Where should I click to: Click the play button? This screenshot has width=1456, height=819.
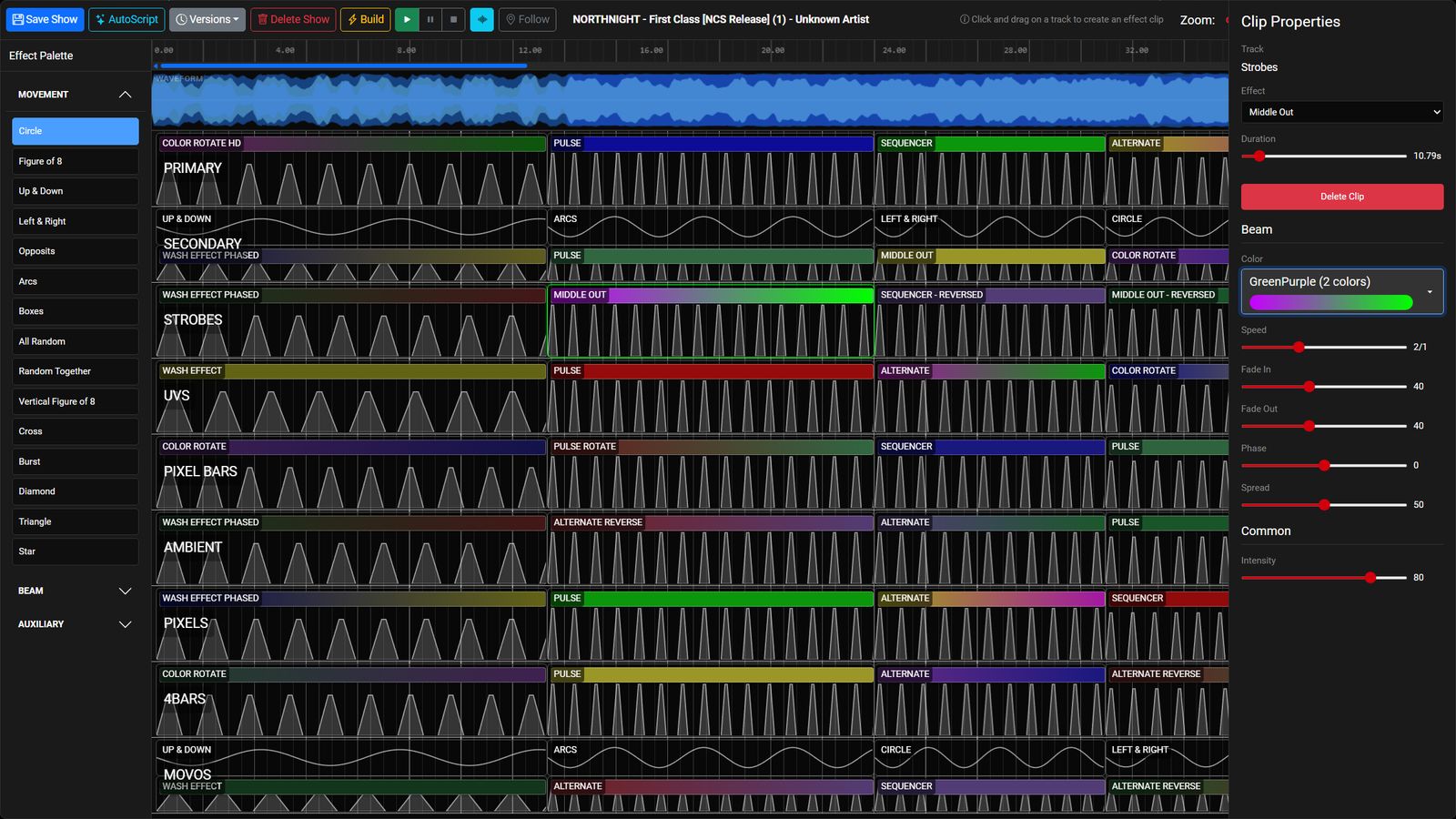(x=407, y=19)
